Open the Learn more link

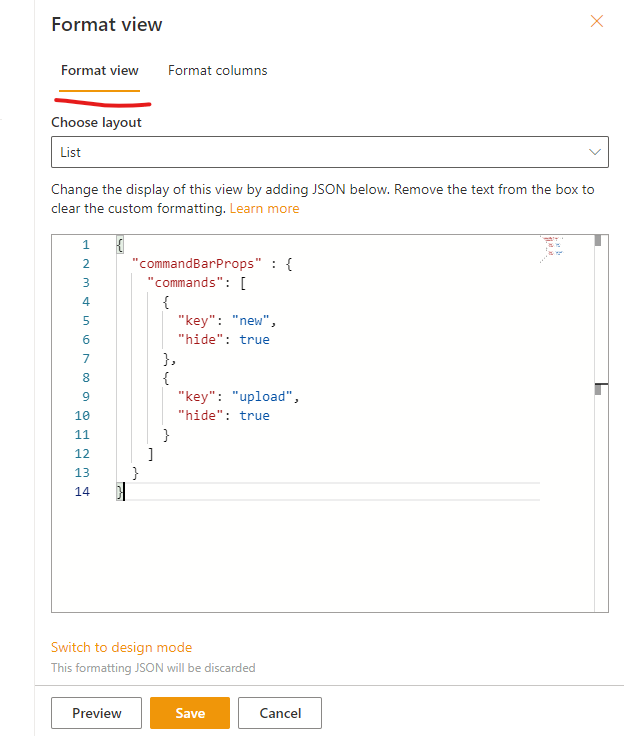click(x=264, y=208)
